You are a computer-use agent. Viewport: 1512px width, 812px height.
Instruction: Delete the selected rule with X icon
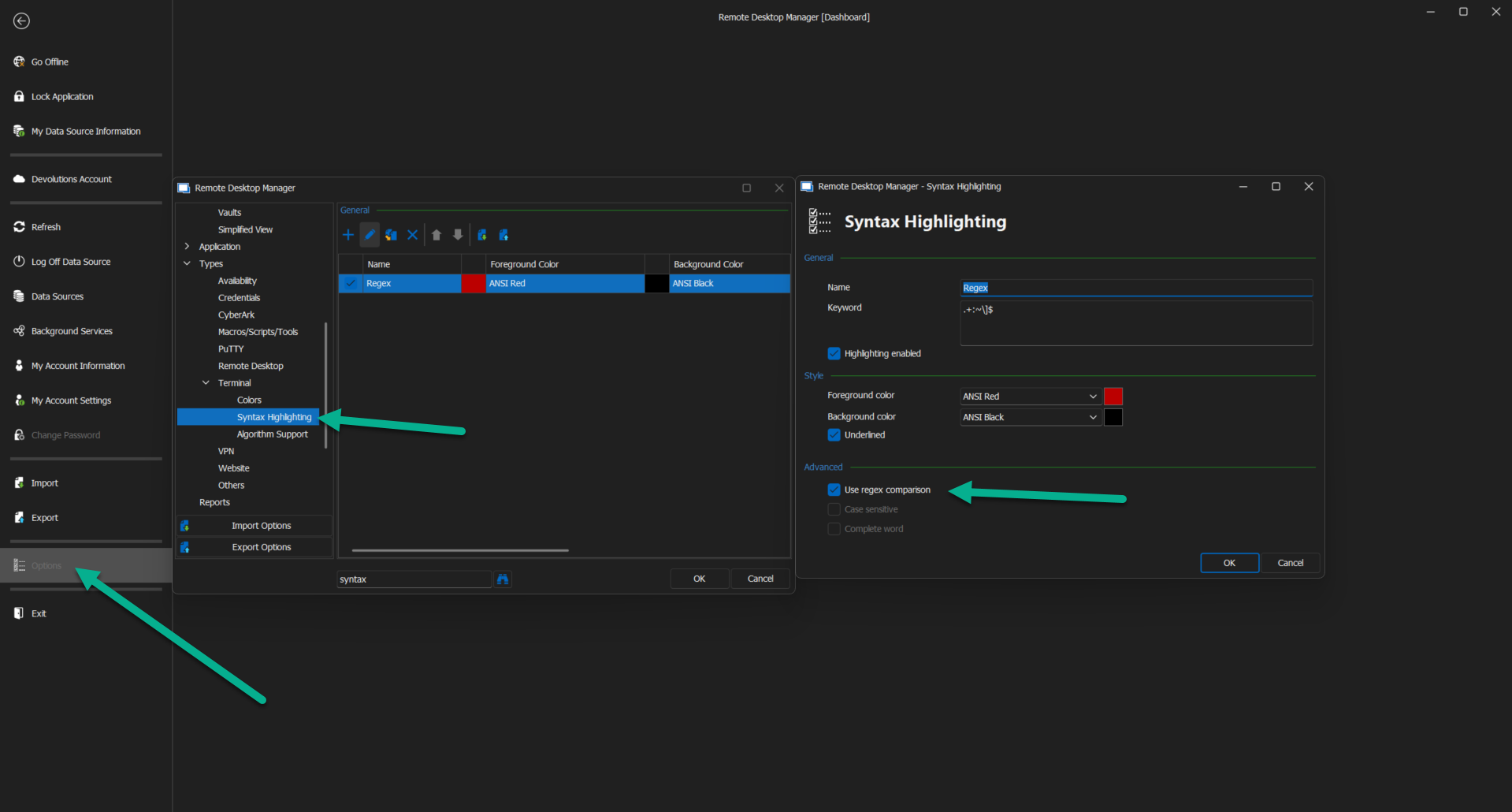tap(412, 235)
